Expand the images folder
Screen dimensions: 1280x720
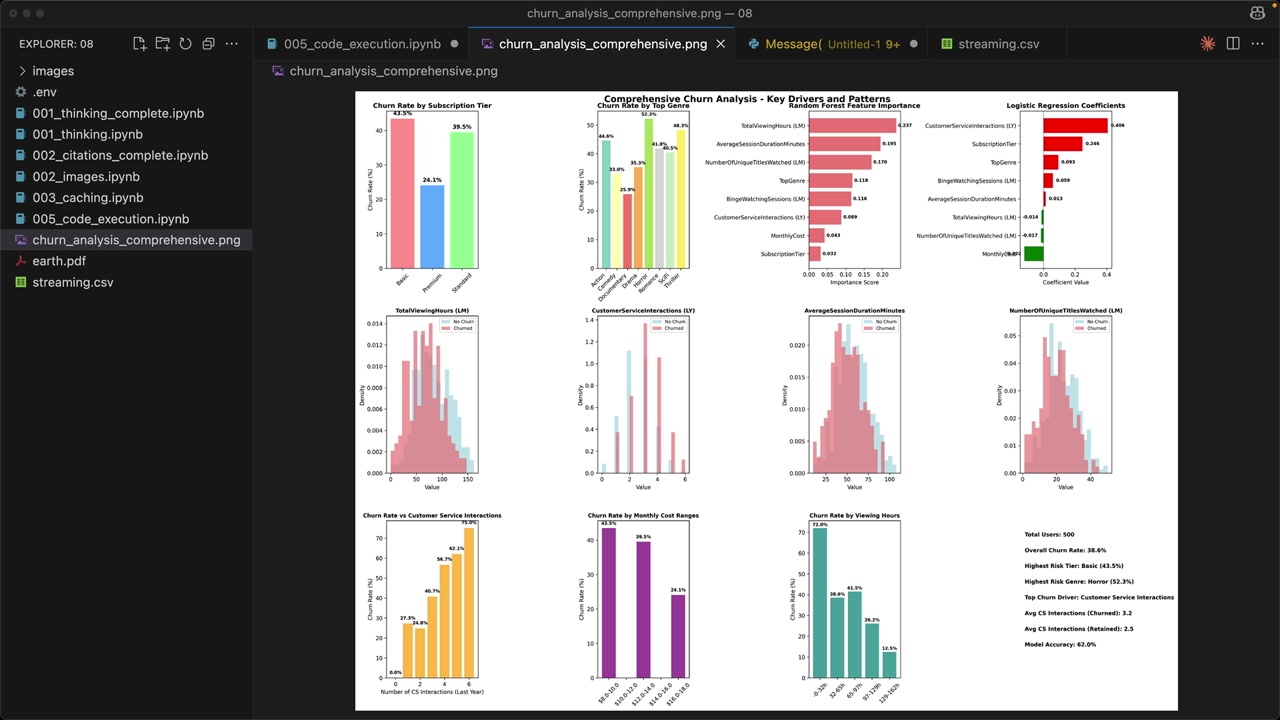point(53,71)
